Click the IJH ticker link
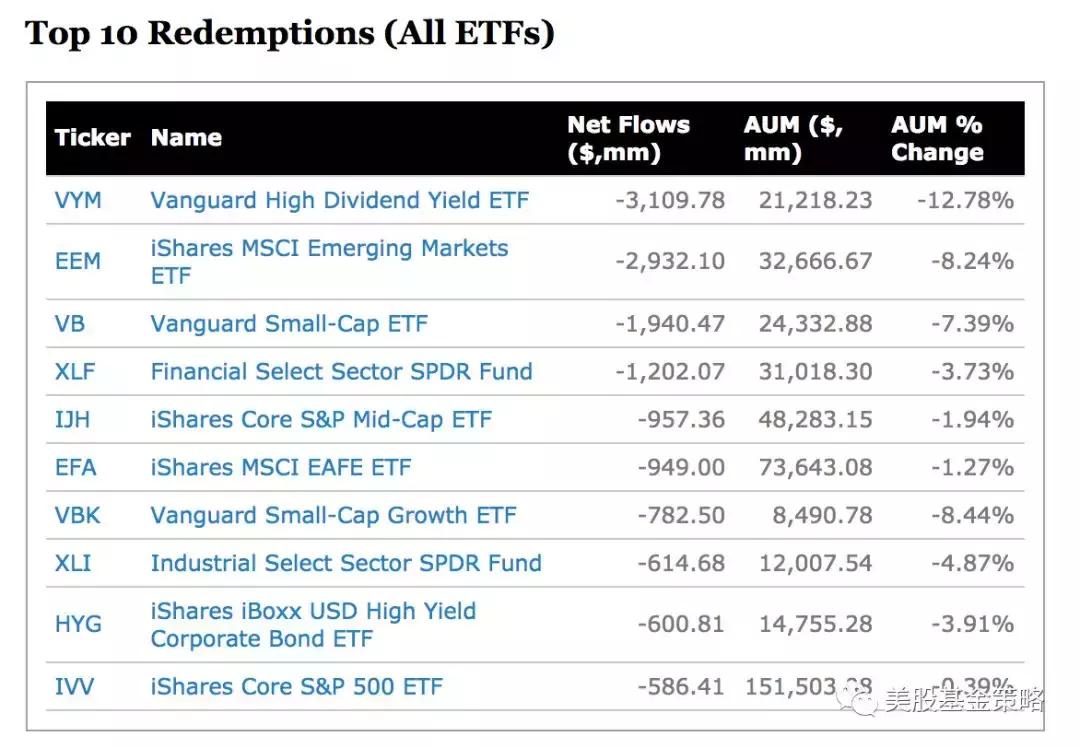Viewport: 1080px width, 748px height. (x=72, y=420)
